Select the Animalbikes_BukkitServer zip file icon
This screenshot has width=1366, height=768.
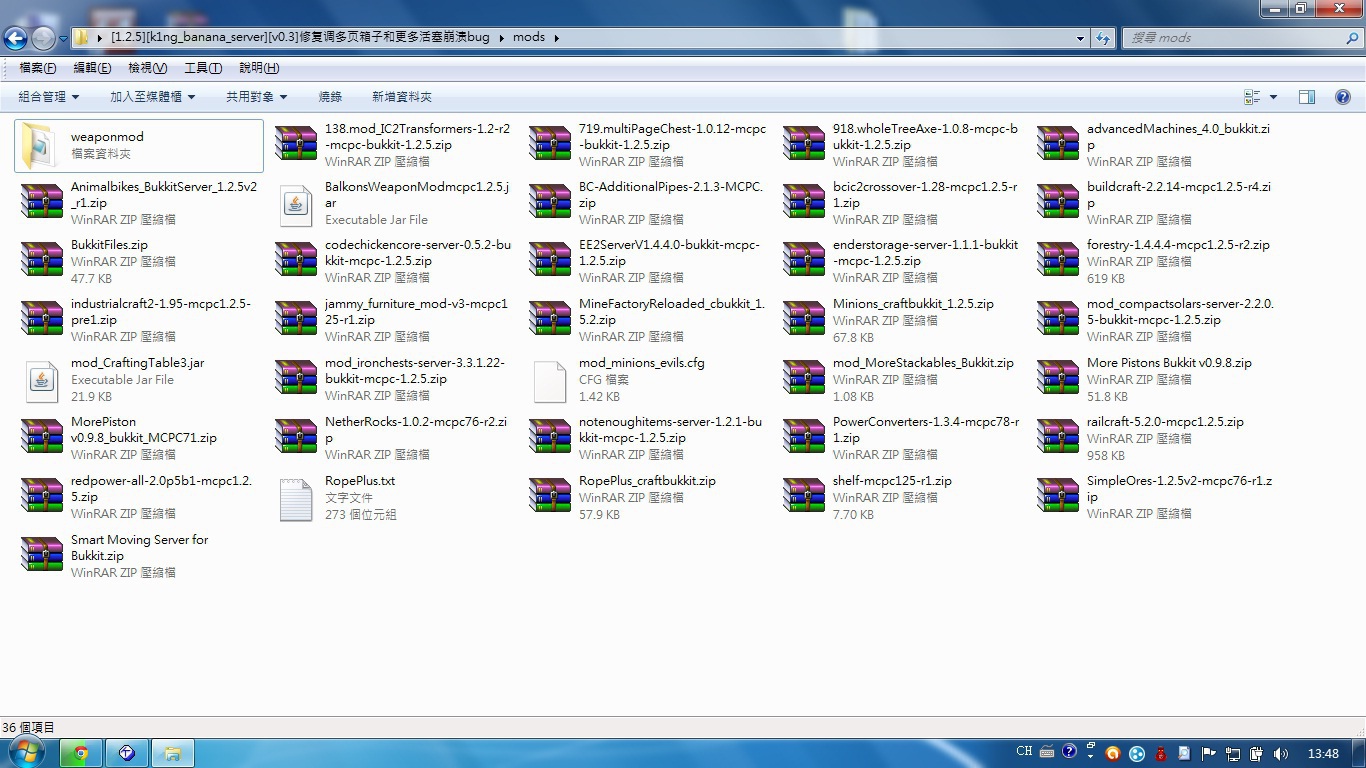41,203
